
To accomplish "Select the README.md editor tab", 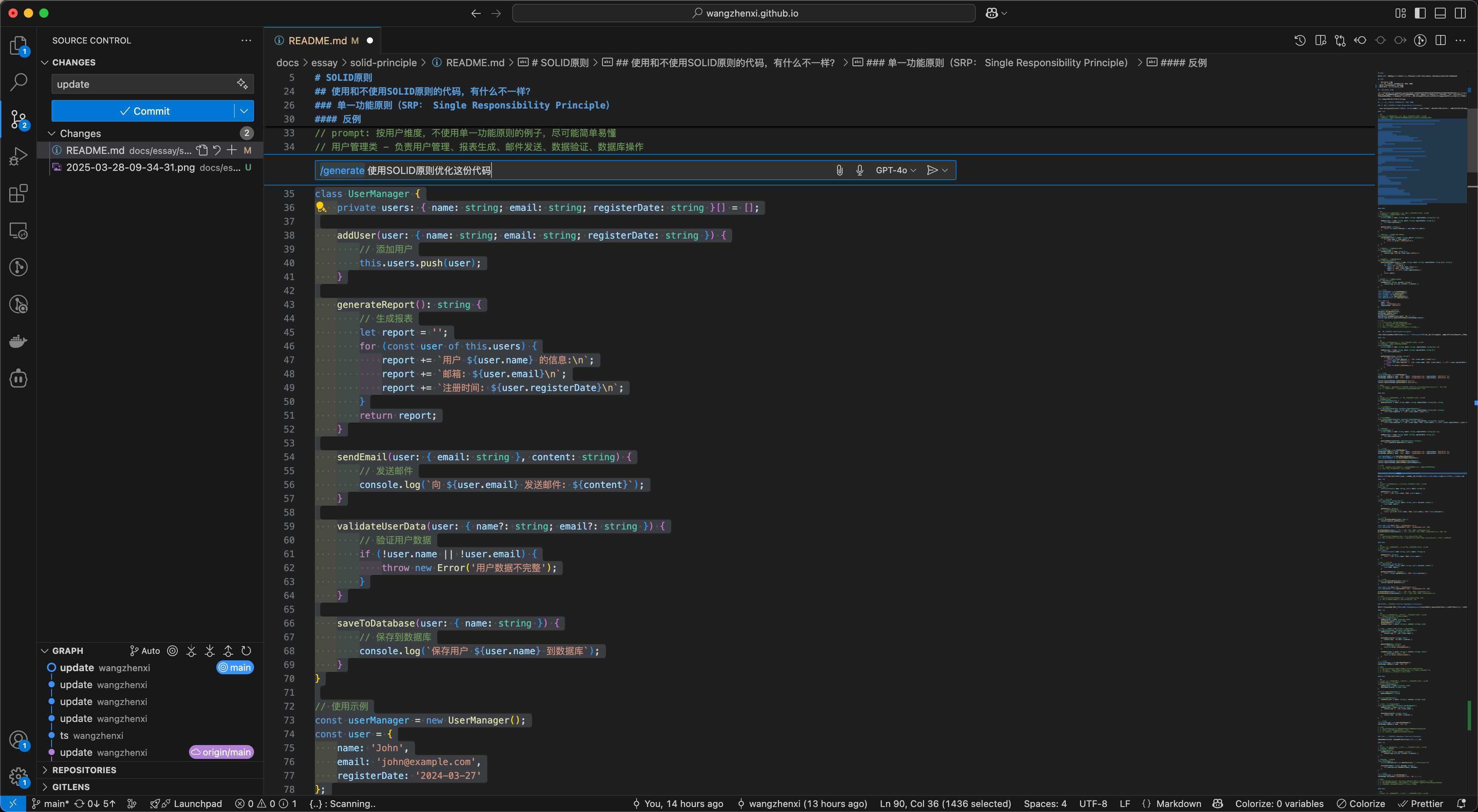I will point(317,40).
